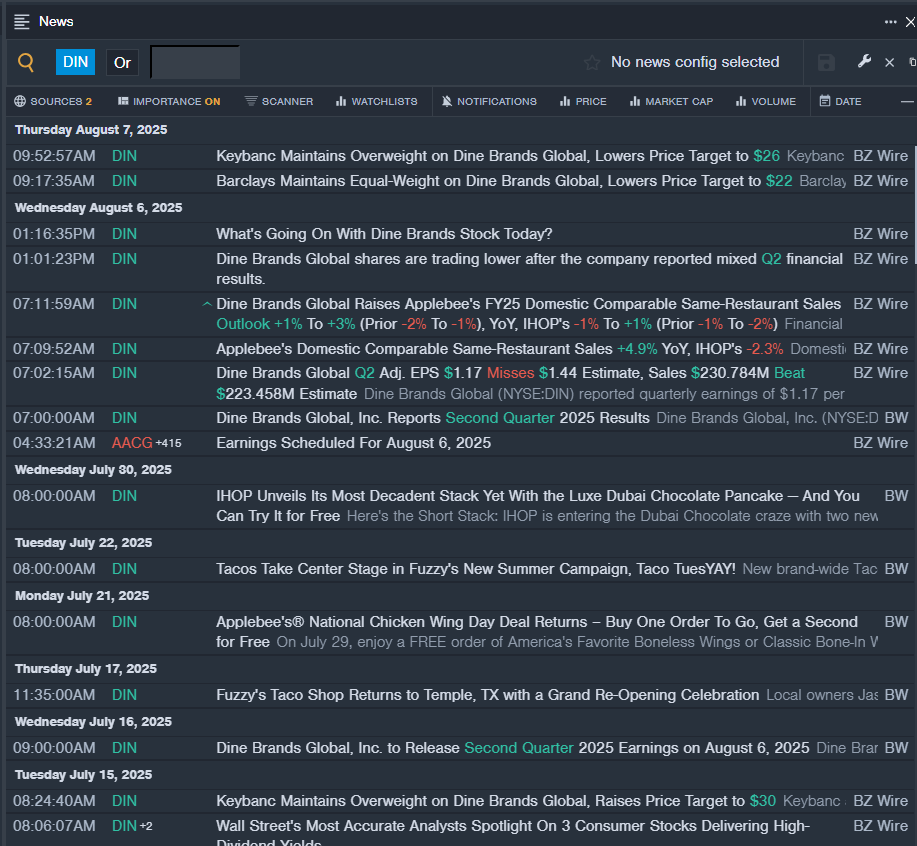Open the Scanner filter
Screen dimensions: 917x846
click(x=279, y=102)
